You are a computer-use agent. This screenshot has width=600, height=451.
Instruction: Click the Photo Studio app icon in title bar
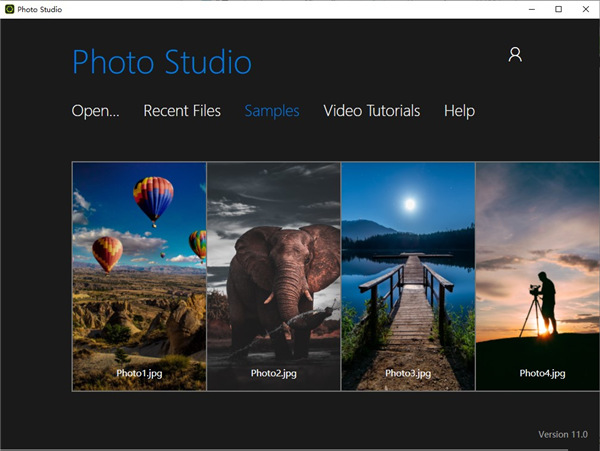(8, 9)
